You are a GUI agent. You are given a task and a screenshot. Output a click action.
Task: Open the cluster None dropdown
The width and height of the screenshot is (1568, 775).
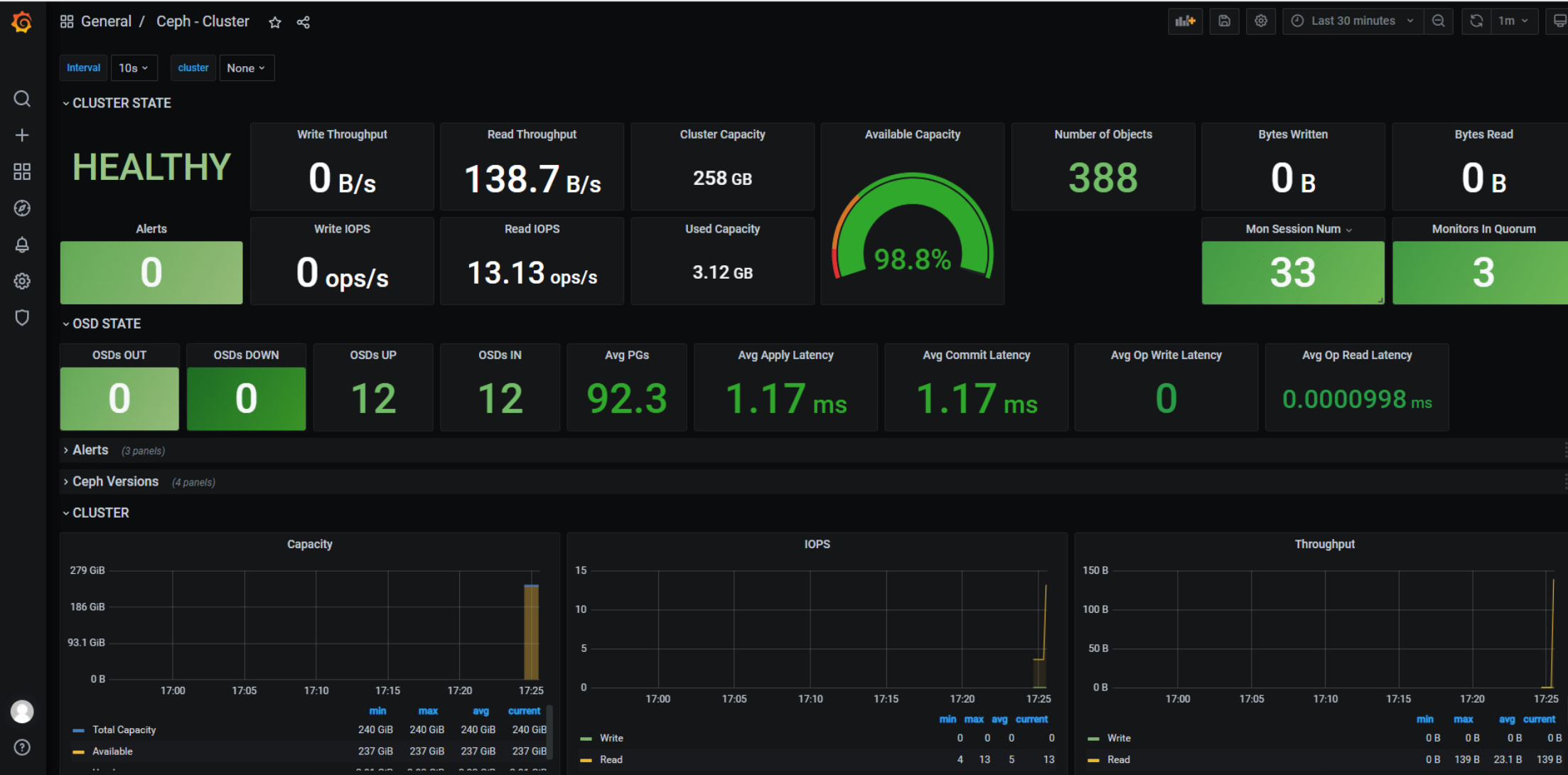246,68
